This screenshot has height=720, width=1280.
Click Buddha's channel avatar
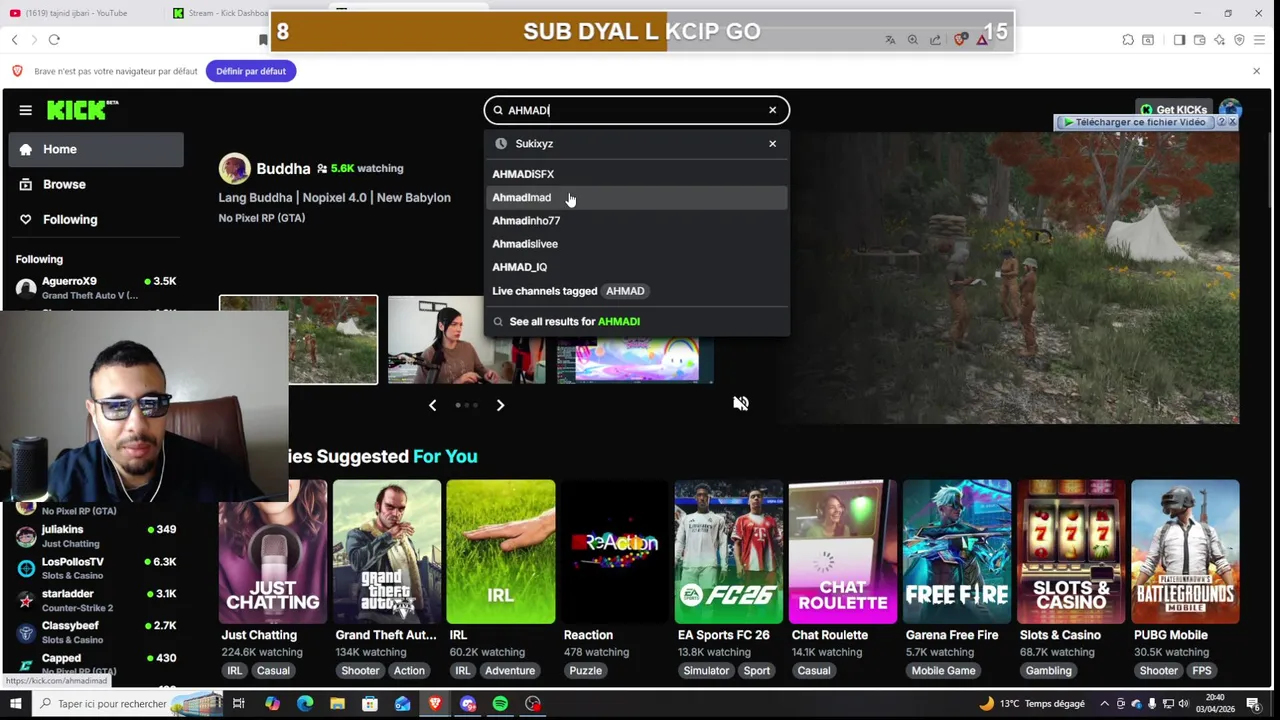click(234, 168)
